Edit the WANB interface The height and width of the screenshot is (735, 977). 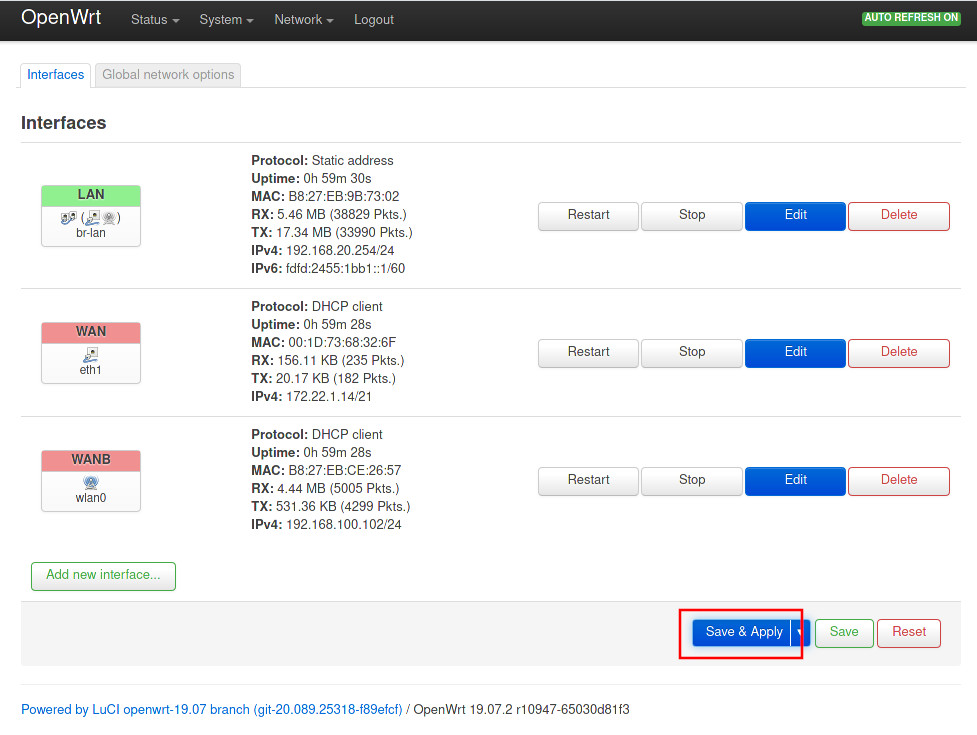[x=795, y=481]
